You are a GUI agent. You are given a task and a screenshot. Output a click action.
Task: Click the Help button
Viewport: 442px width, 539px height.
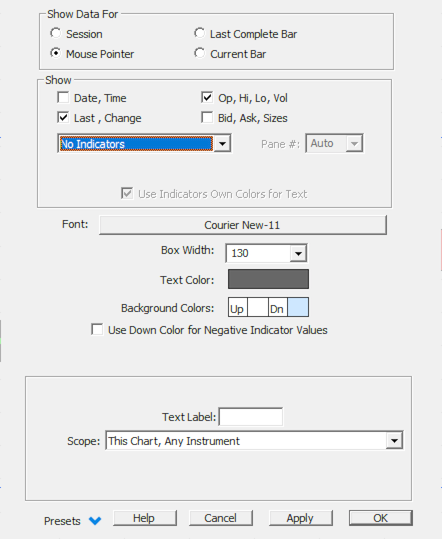(x=145, y=518)
